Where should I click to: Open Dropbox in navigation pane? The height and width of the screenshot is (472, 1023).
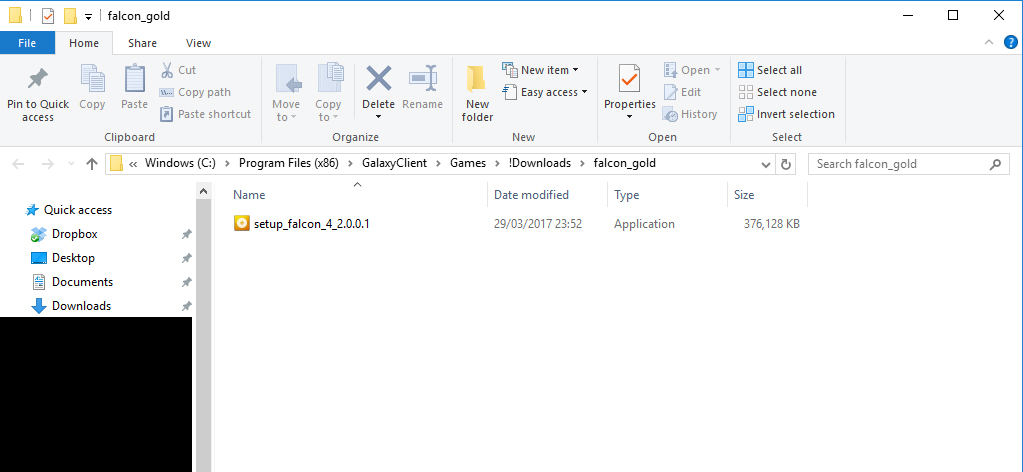74,234
